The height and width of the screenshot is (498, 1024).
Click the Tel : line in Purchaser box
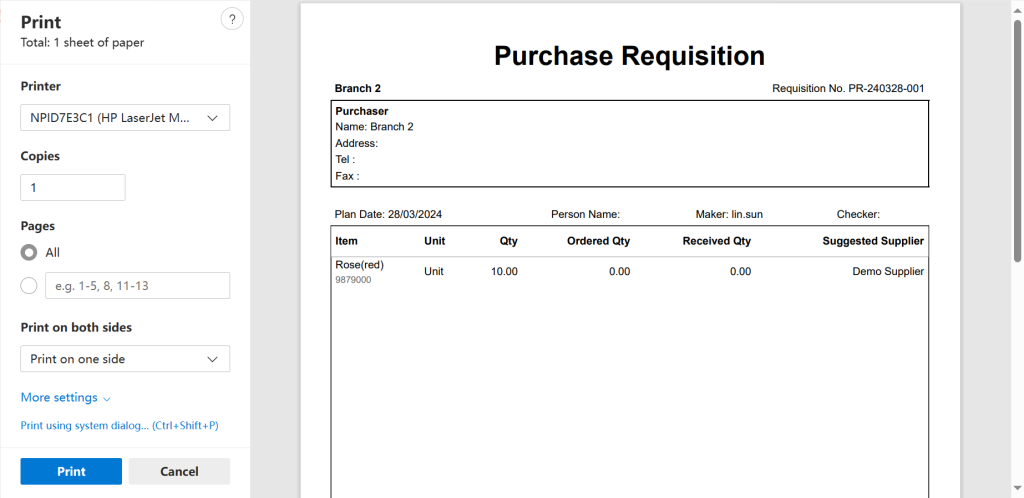coord(345,159)
